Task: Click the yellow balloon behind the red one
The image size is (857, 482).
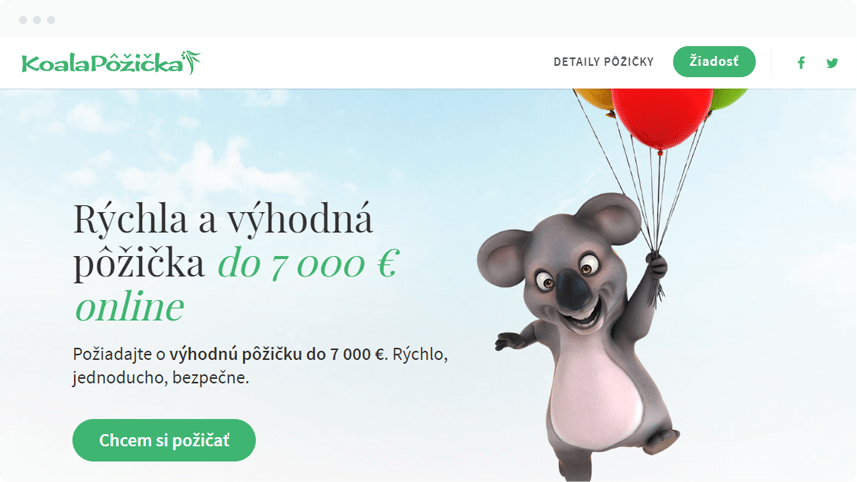Action: tap(595, 99)
